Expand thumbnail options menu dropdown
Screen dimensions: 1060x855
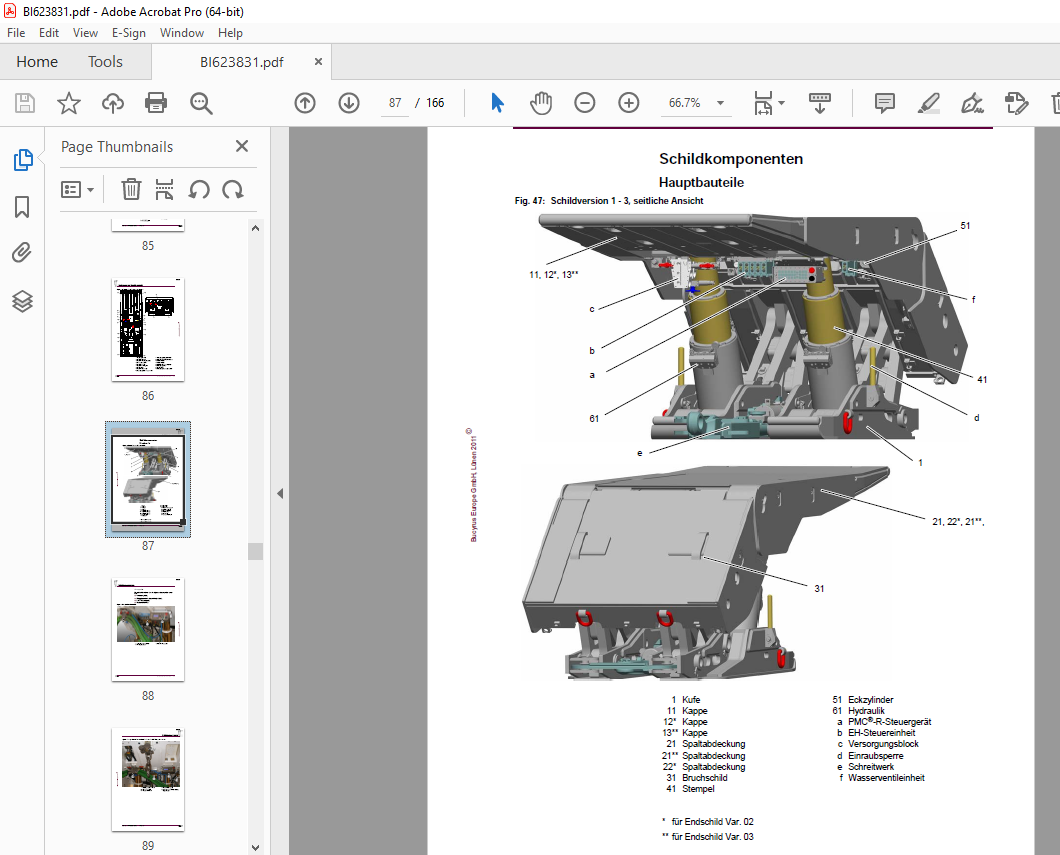pos(77,189)
